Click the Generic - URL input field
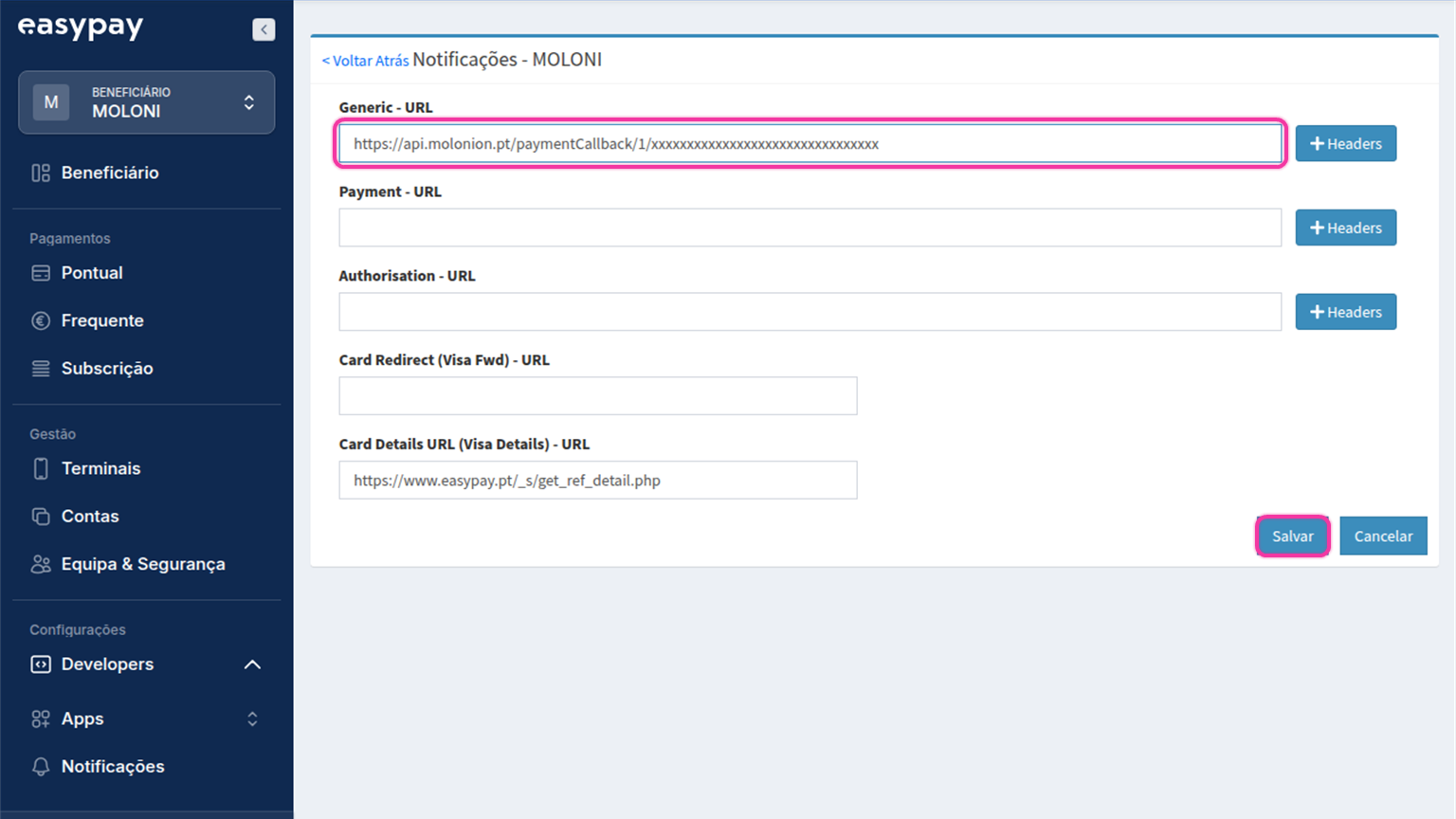Viewport: 1456px width, 819px height. (810, 144)
